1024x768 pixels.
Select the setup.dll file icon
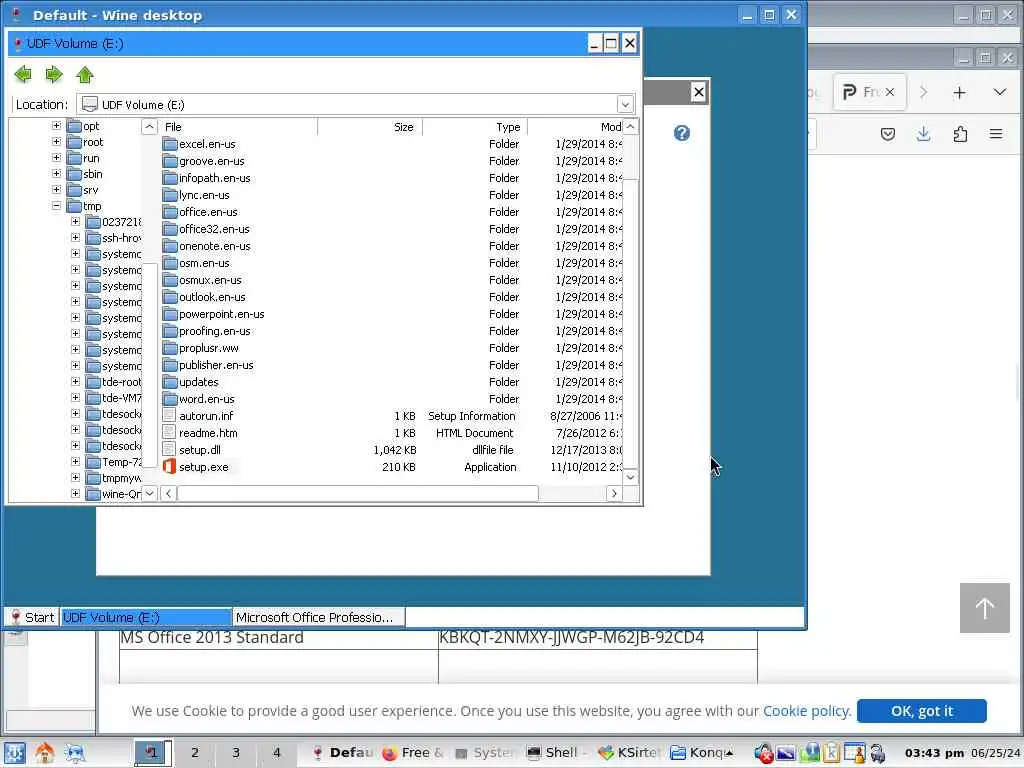[170, 449]
